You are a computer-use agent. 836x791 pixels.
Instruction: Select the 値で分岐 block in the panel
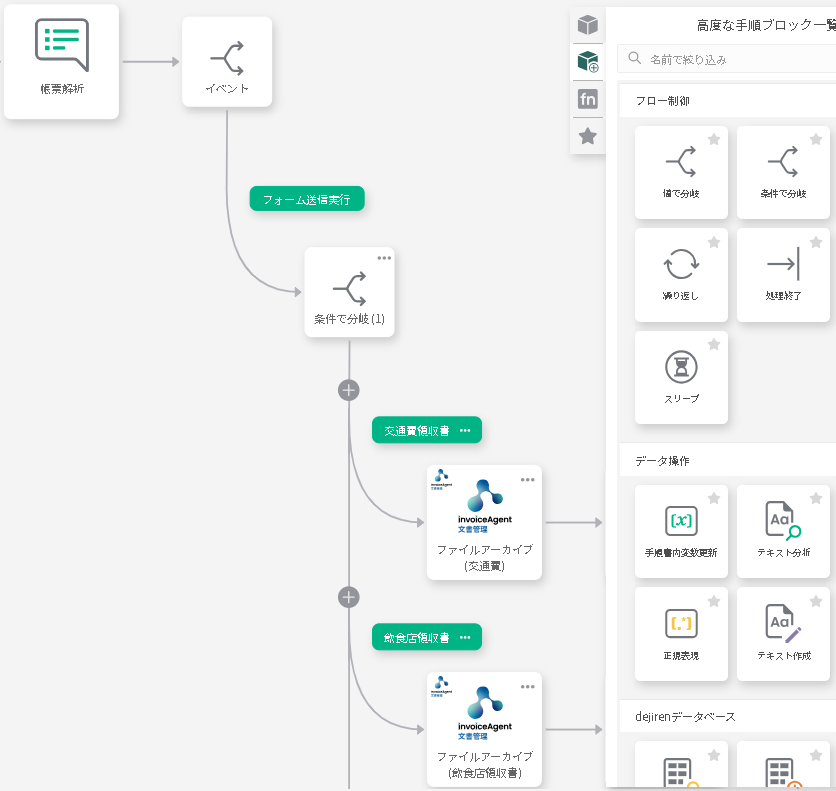pyautogui.click(x=681, y=171)
